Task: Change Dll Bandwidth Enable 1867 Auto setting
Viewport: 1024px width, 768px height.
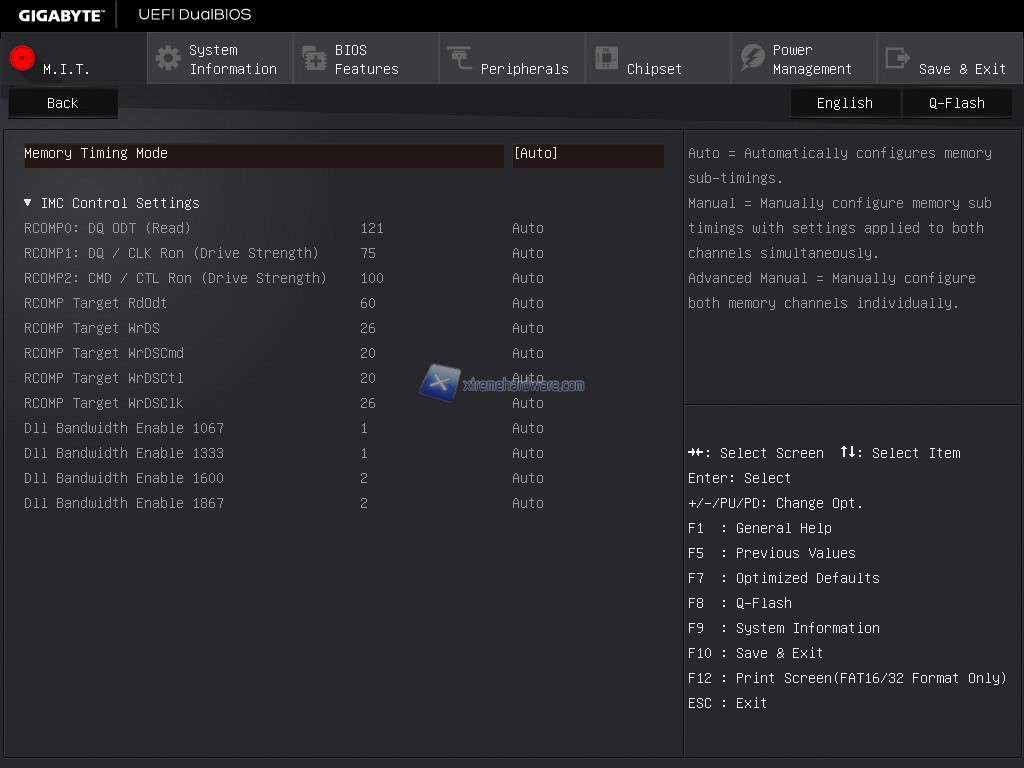Action: 528,503
